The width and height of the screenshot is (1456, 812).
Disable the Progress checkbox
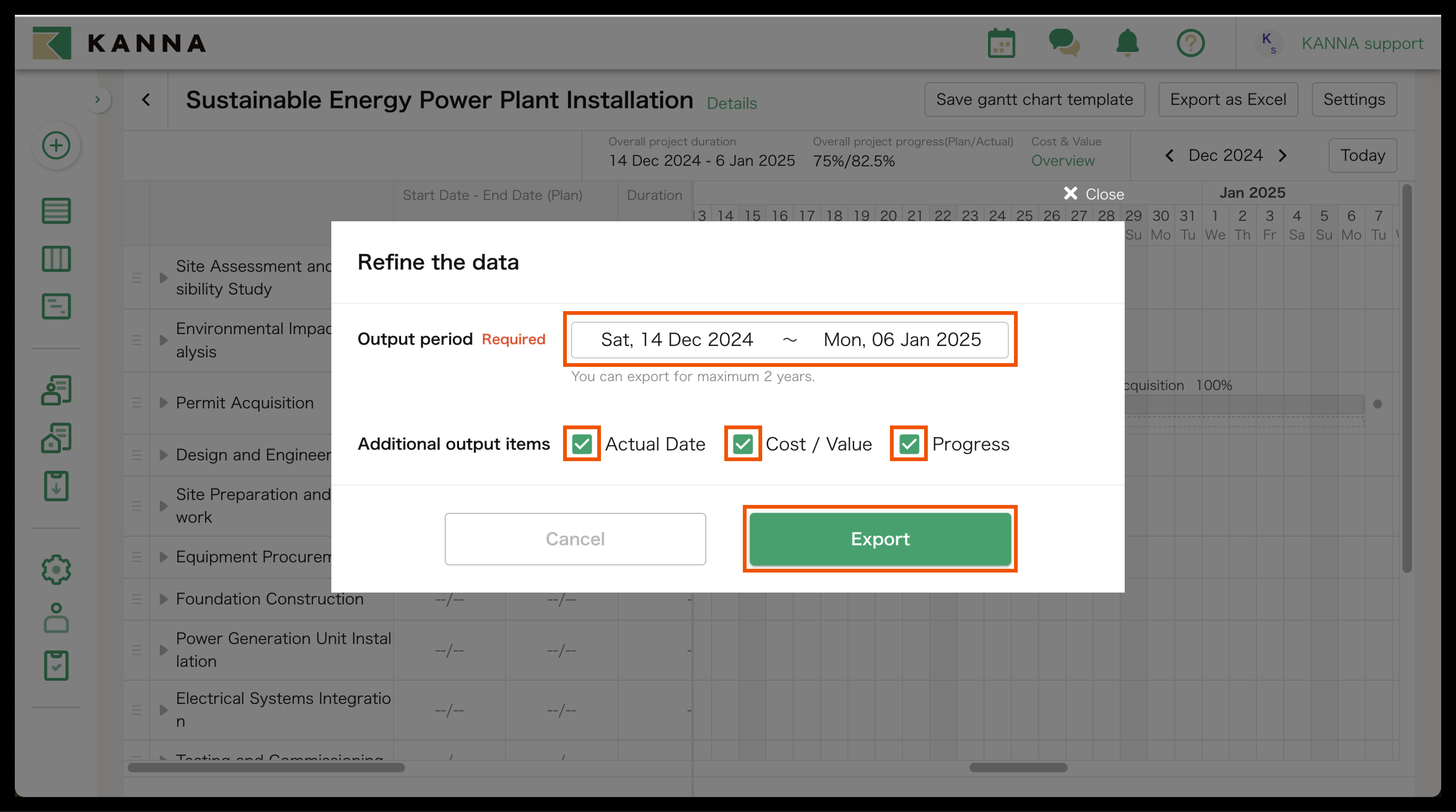pos(909,444)
